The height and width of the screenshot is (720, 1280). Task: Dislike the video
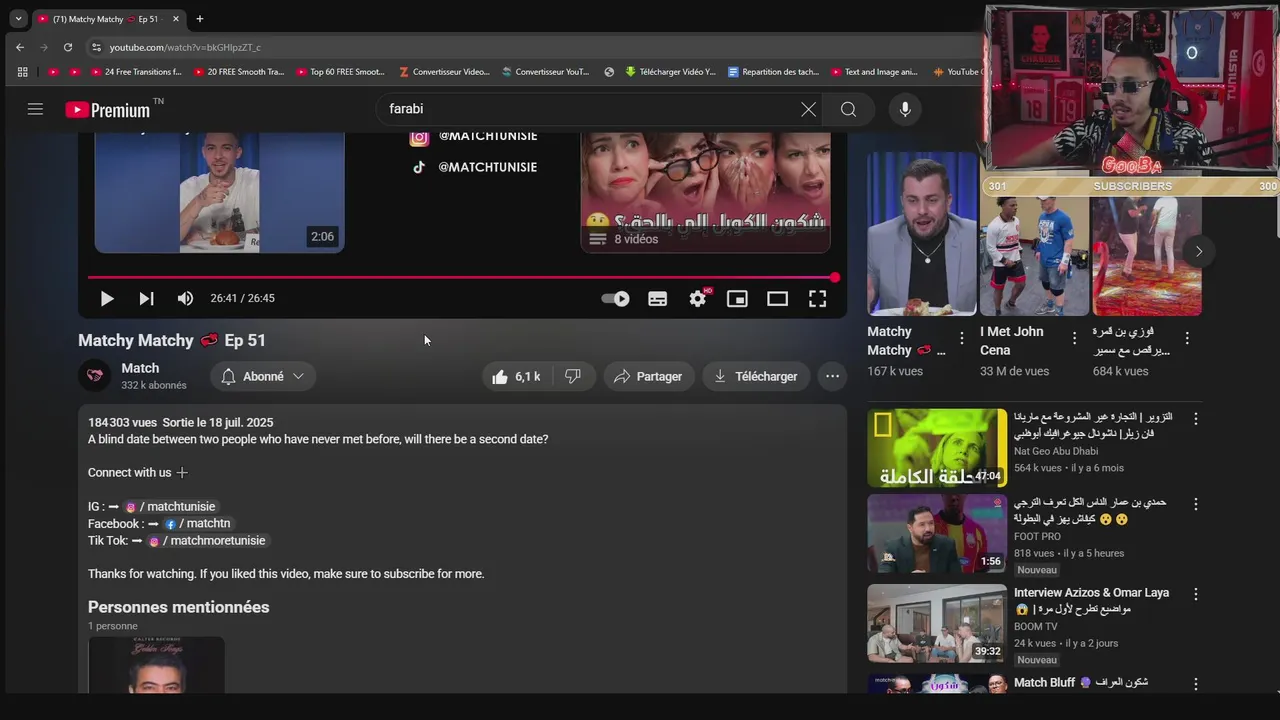point(573,376)
